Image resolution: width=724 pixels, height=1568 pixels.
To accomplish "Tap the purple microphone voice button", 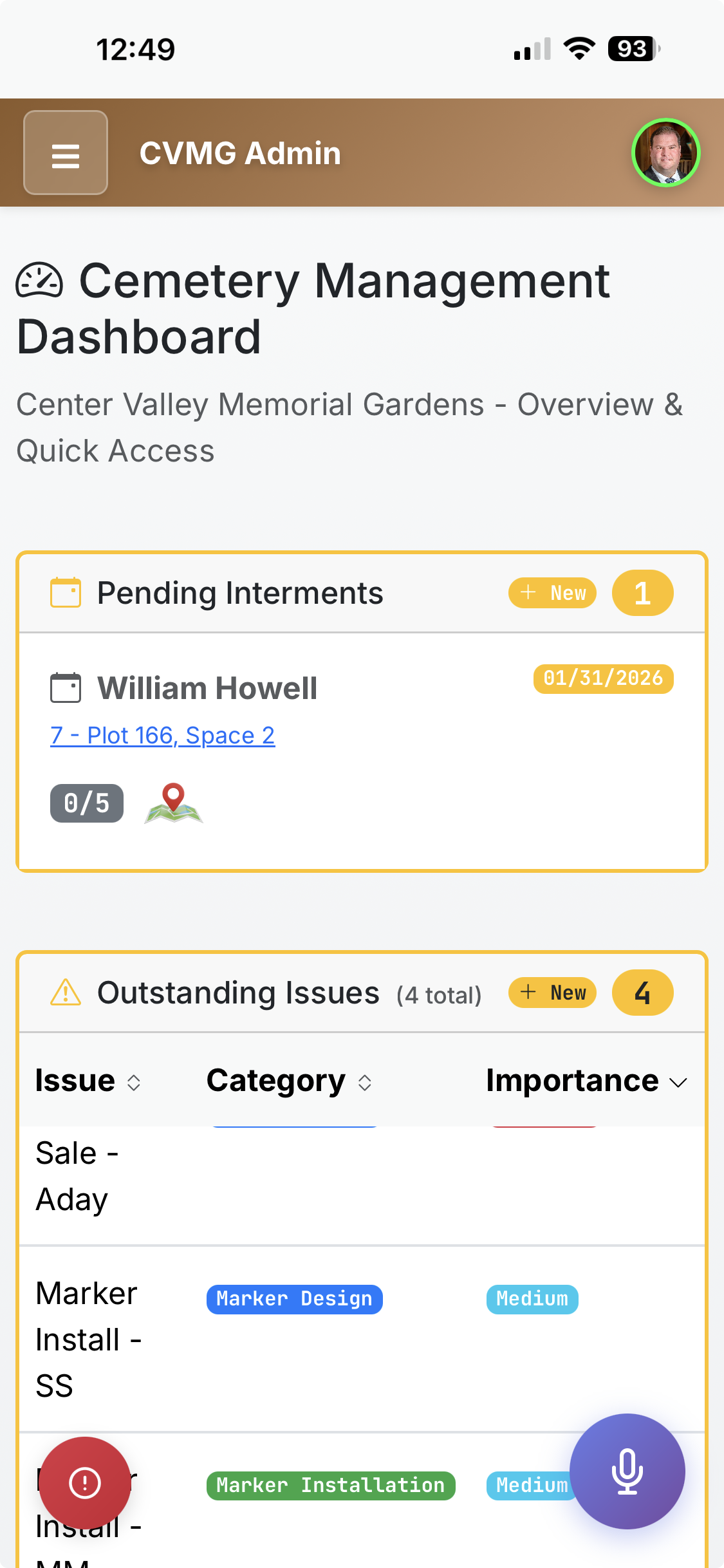I will (627, 1471).
